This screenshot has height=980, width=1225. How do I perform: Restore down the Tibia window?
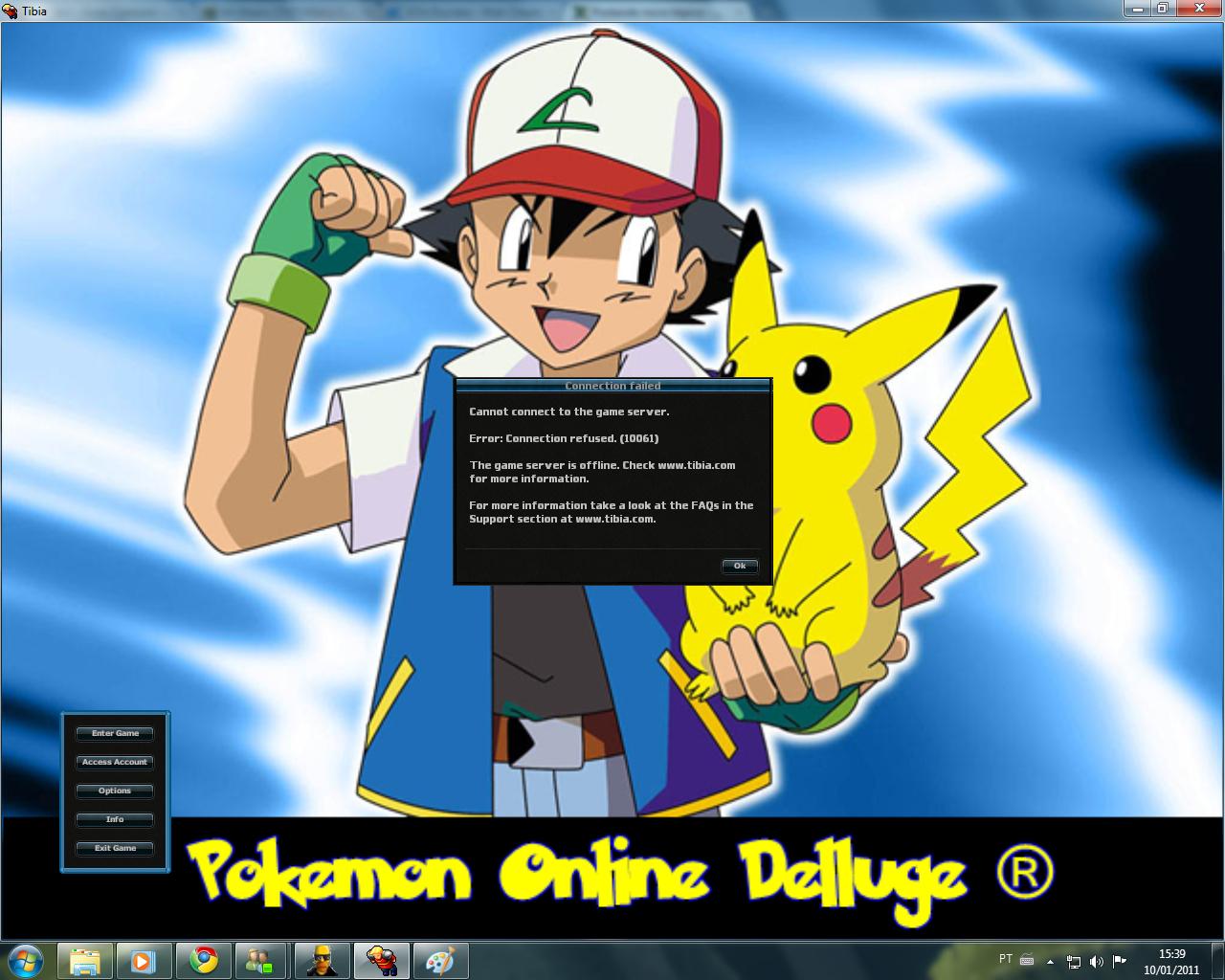(1163, 9)
